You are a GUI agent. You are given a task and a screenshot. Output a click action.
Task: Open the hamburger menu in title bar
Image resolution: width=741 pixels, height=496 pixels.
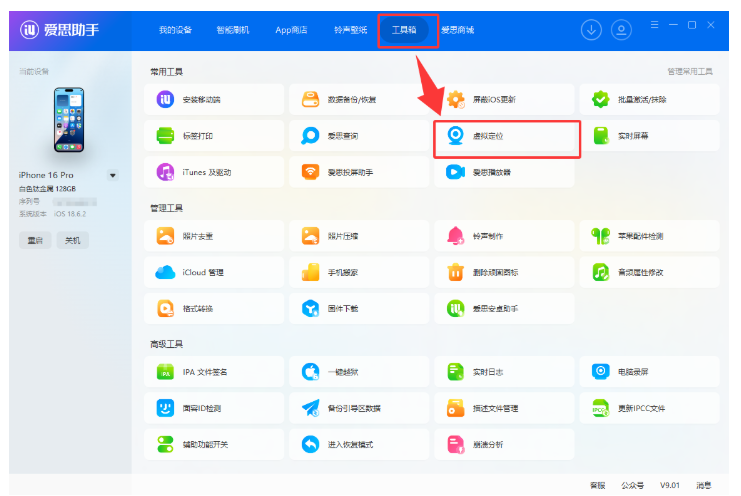tap(655, 24)
